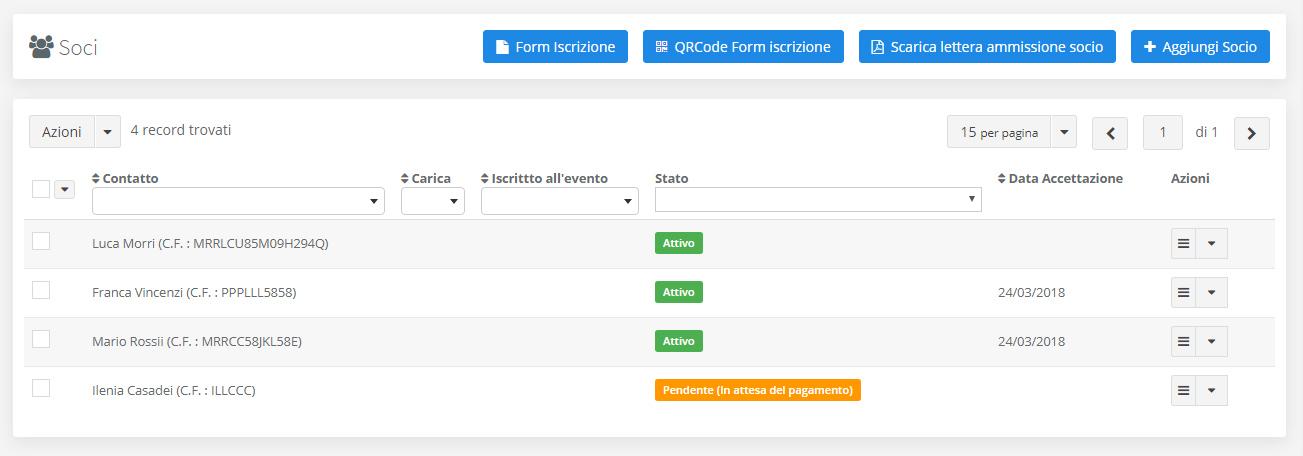
Task: Sort by Contatto column arrows
Action: click(96, 179)
